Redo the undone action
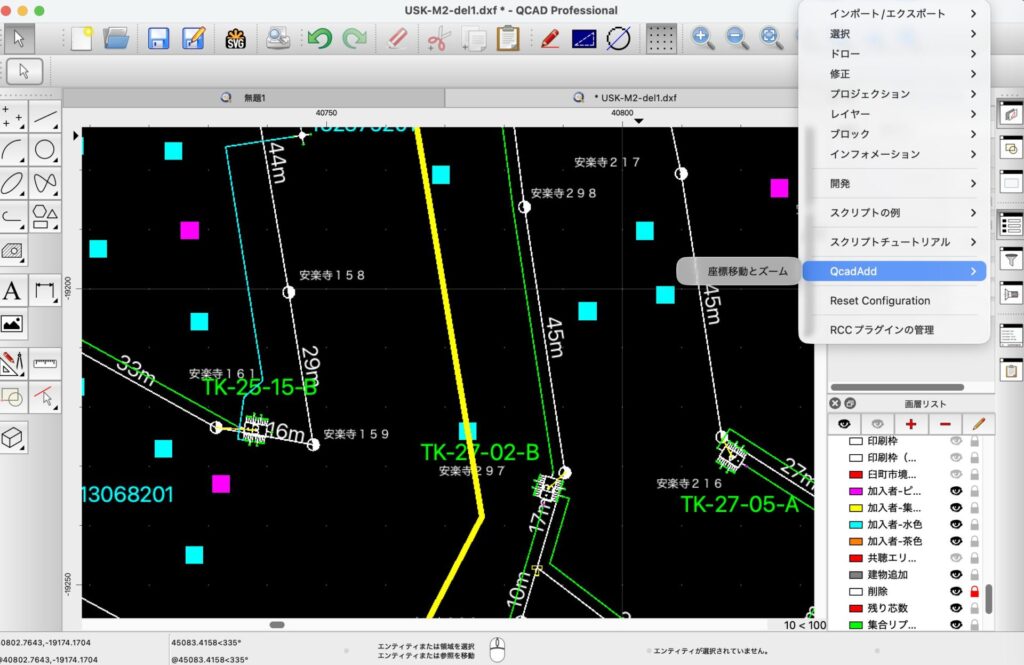The image size is (1024, 665). [x=355, y=39]
